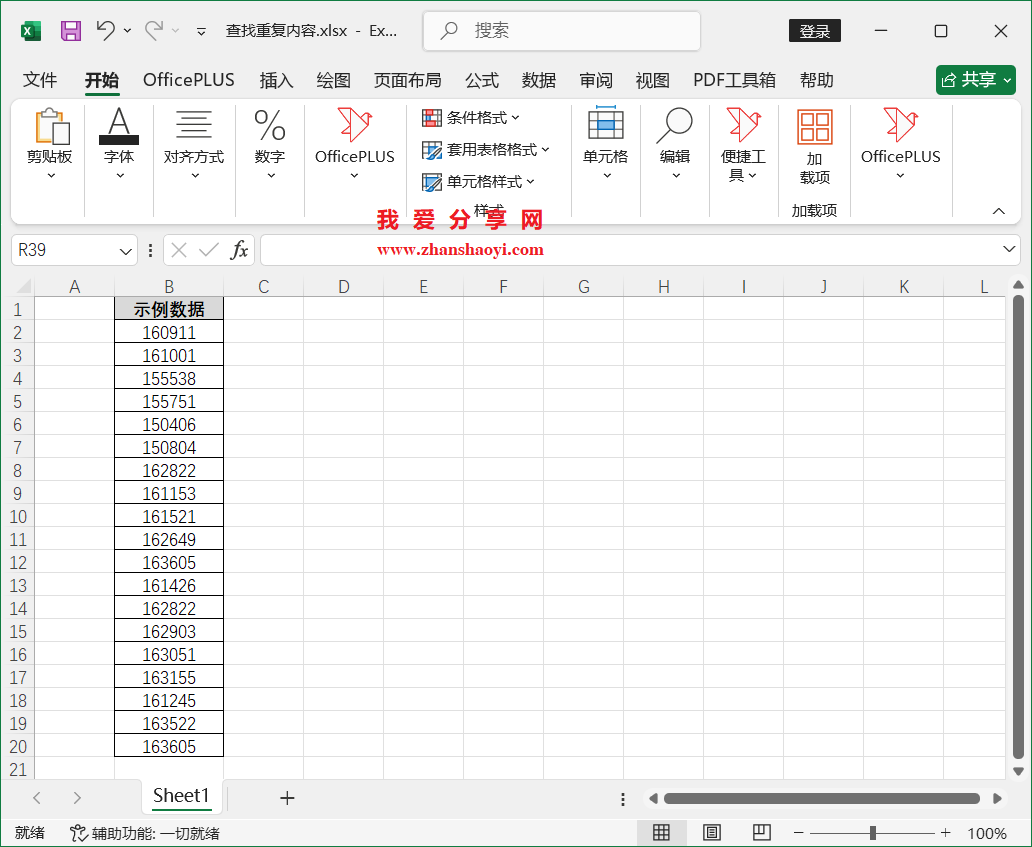This screenshot has height=847, width=1032.
Task: Switch to Page Break Preview mode
Action: [761, 832]
